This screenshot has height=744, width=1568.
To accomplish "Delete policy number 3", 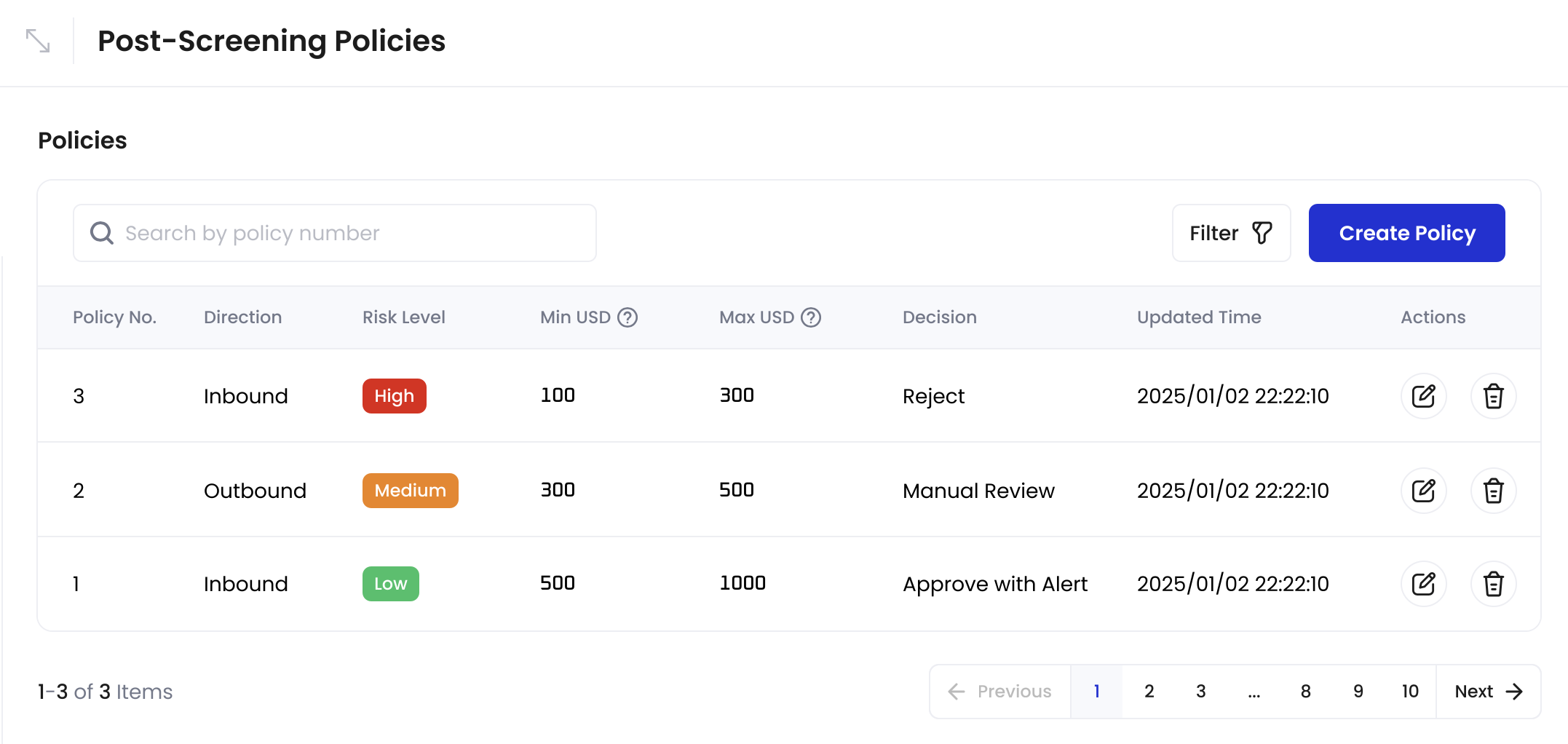I will point(1493,396).
